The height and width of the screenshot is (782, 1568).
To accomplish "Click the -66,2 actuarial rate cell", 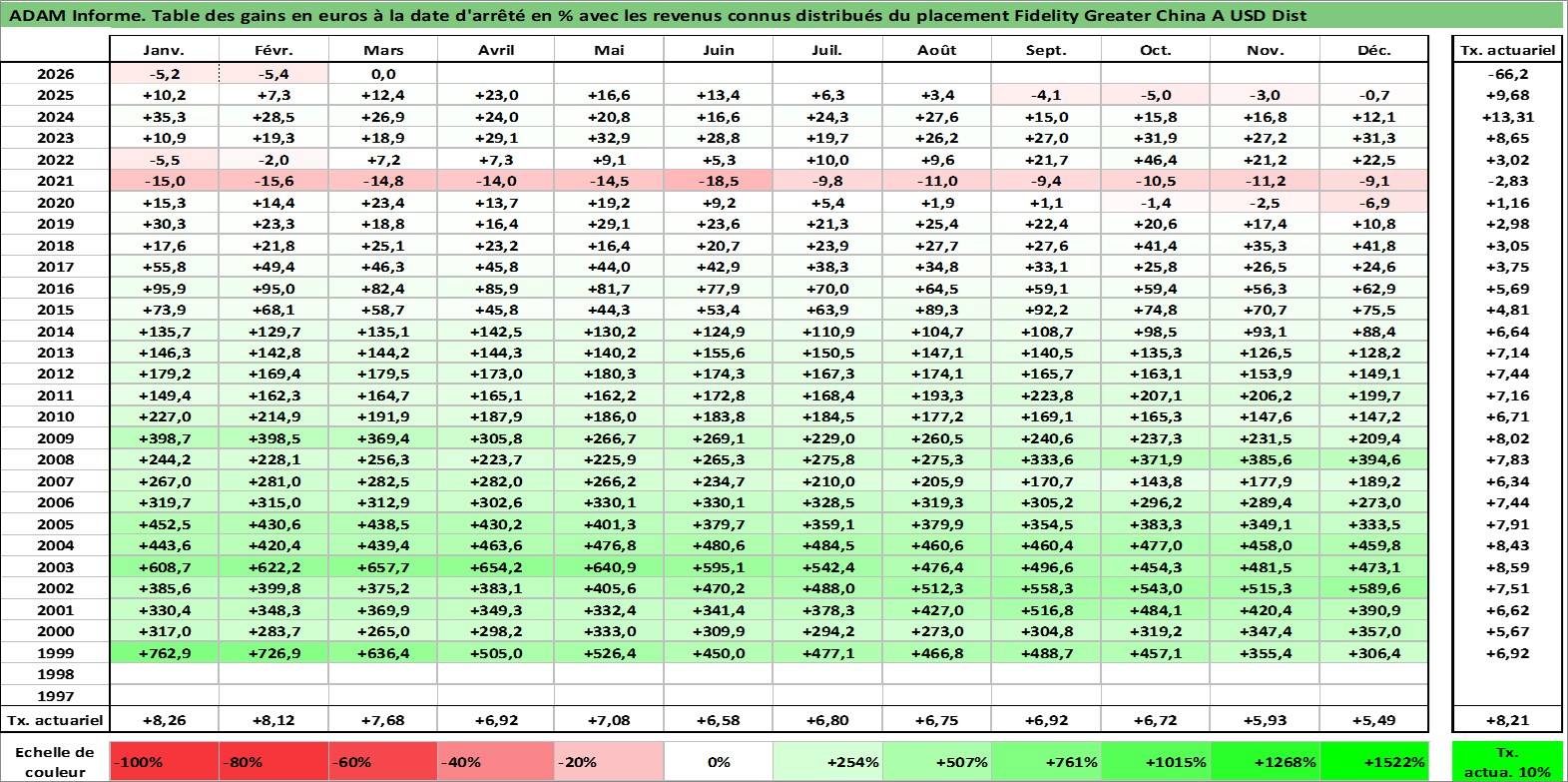I will click(1507, 74).
